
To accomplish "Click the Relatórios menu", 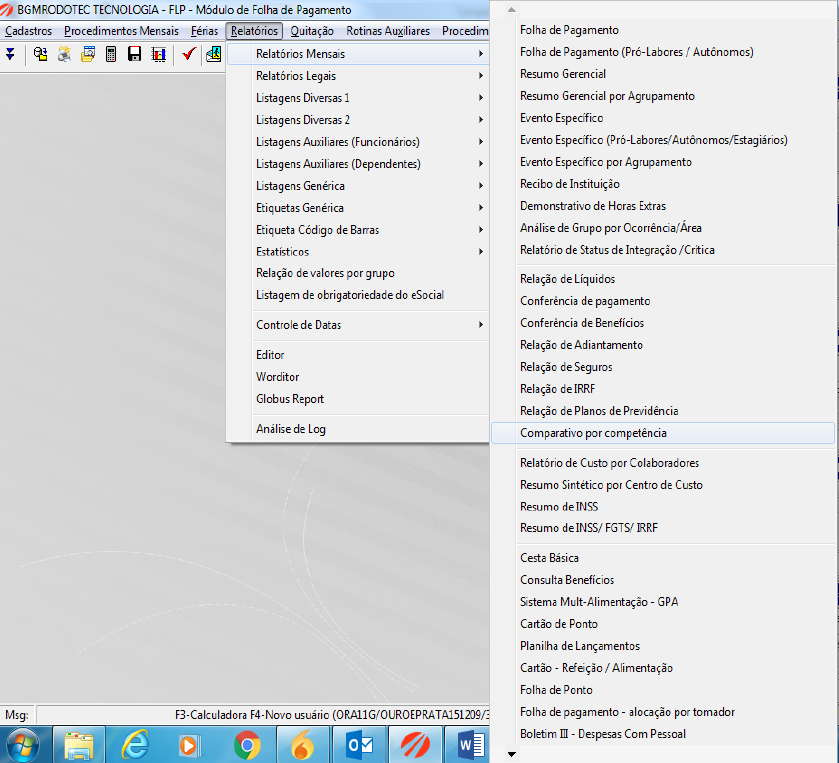I will 254,31.
